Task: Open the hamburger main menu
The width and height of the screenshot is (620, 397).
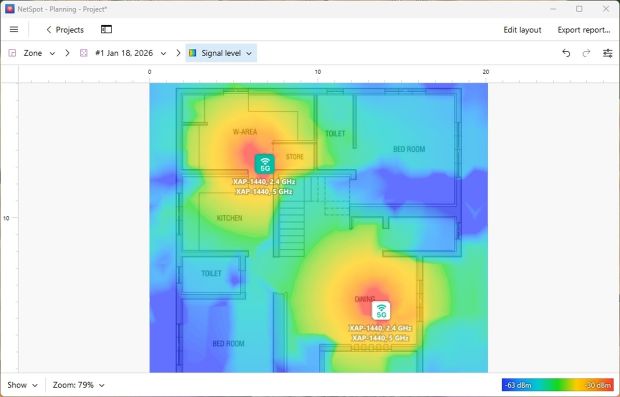Action: point(14,30)
